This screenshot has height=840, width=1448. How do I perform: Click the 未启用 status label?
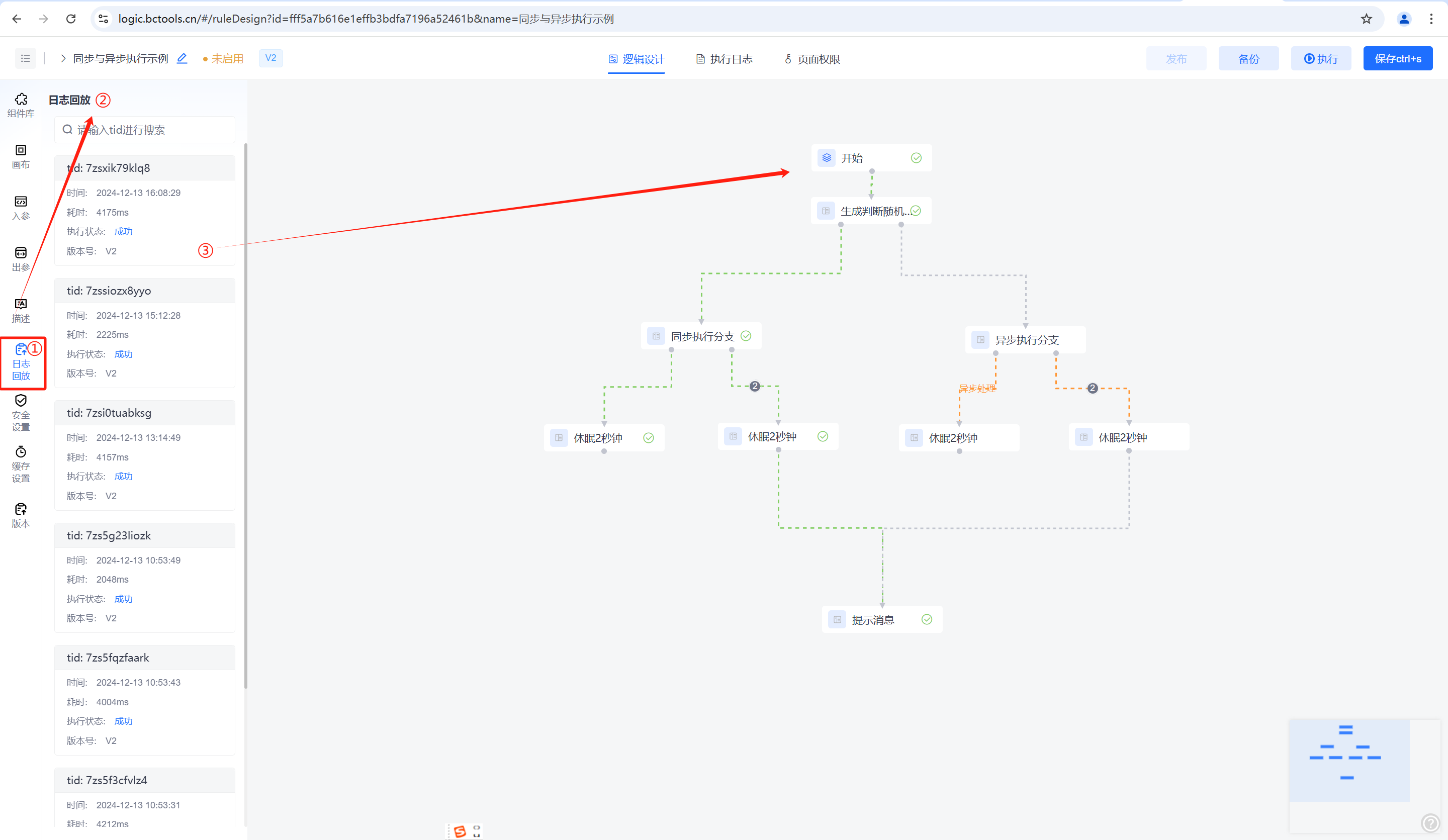pyautogui.click(x=227, y=59)
